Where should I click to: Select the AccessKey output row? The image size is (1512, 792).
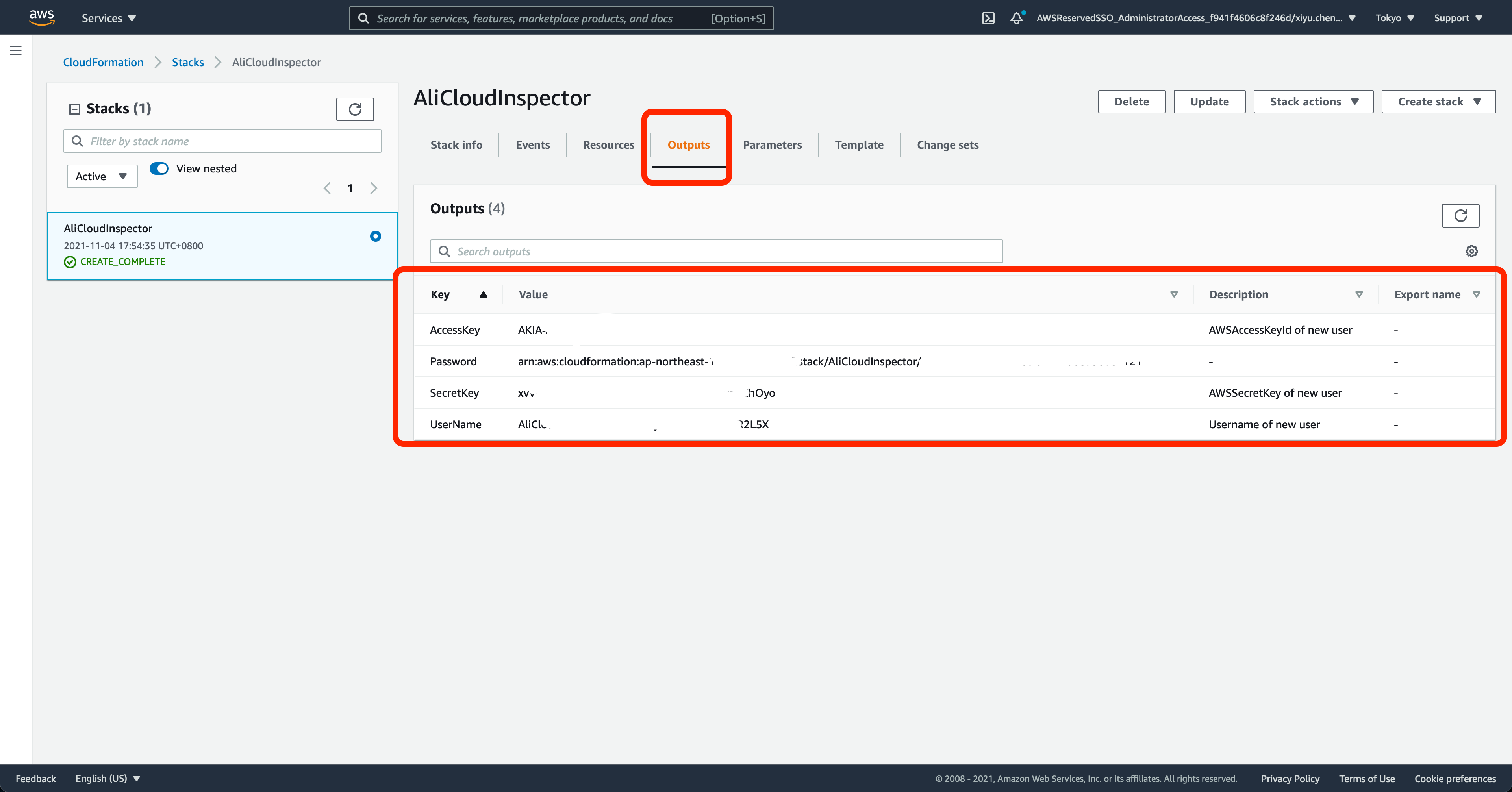(954, 330)
